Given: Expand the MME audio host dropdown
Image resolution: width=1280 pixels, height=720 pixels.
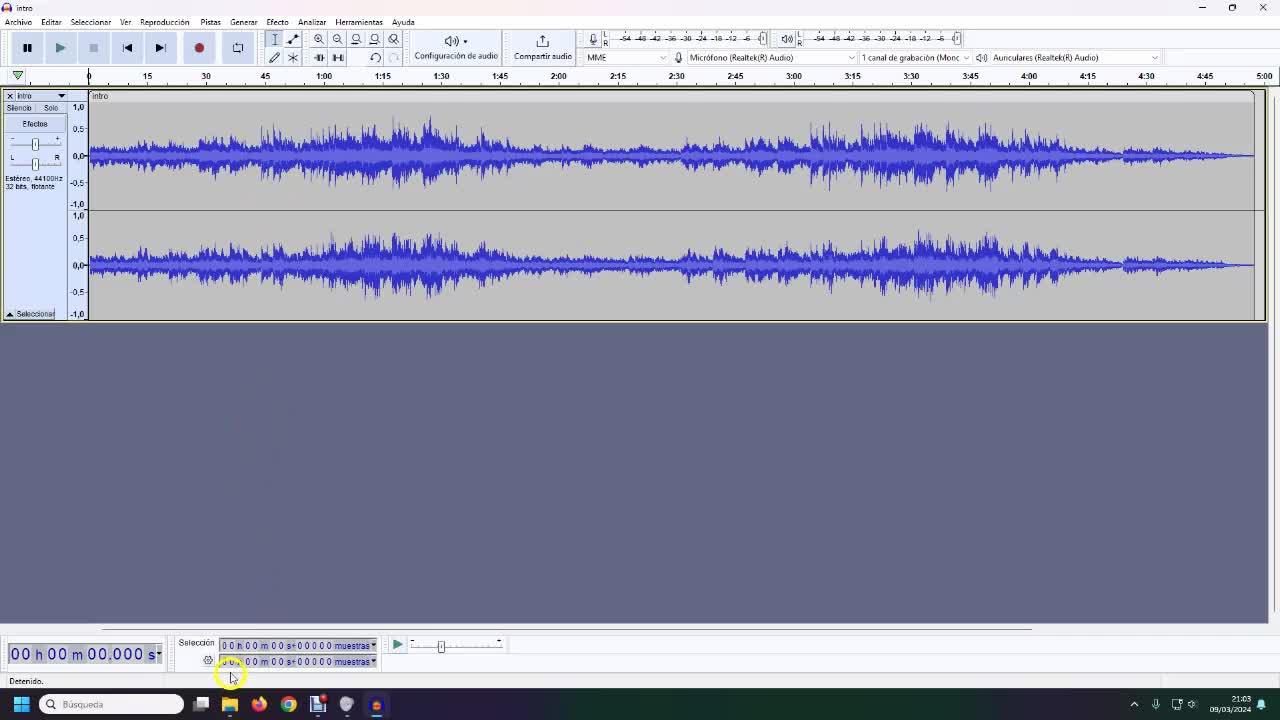Looking at the screenshot, I should pos(626,57).
